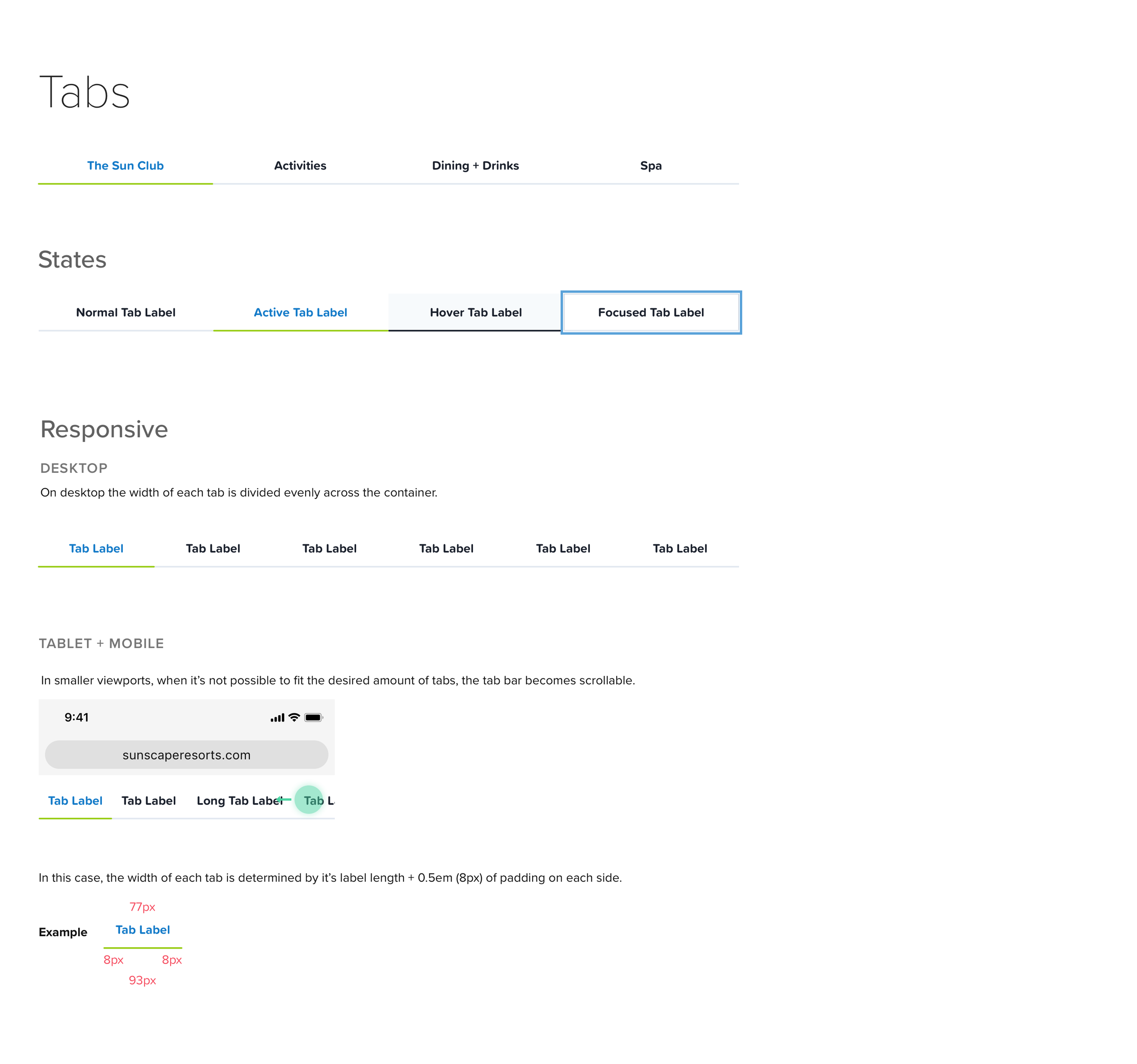The height and width of the screenshot is (1064, 1137).
Task: Click the 9:41 time in phone mockup
Action: (x=76, y=718)
